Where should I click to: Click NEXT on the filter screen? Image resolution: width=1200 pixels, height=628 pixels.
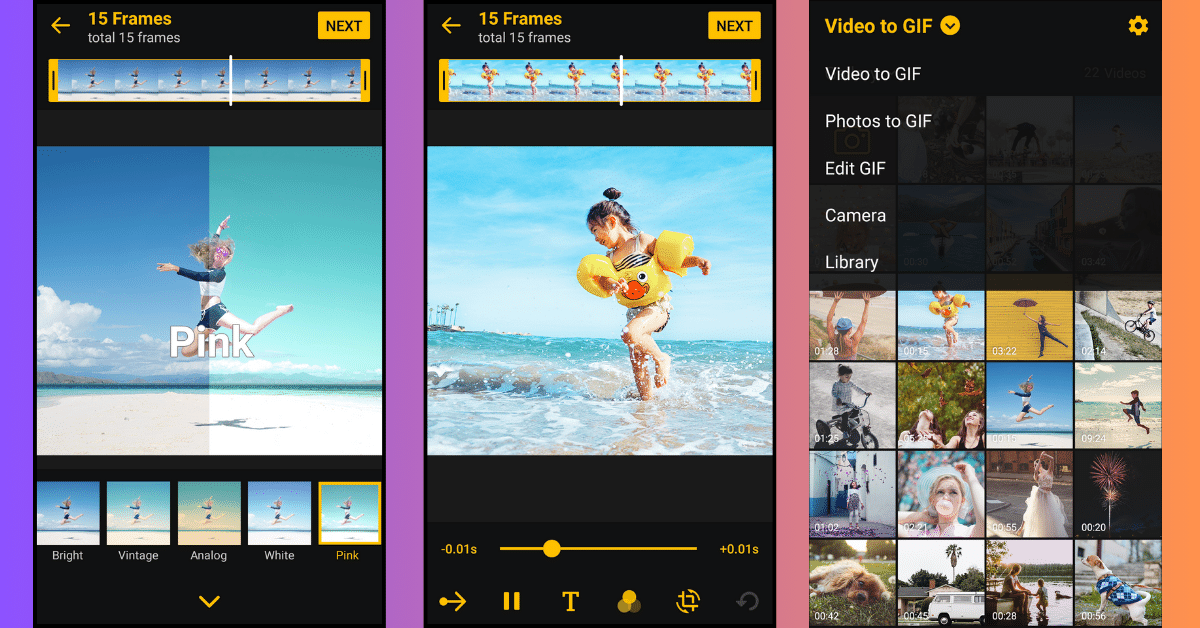[x=344, y=26]
